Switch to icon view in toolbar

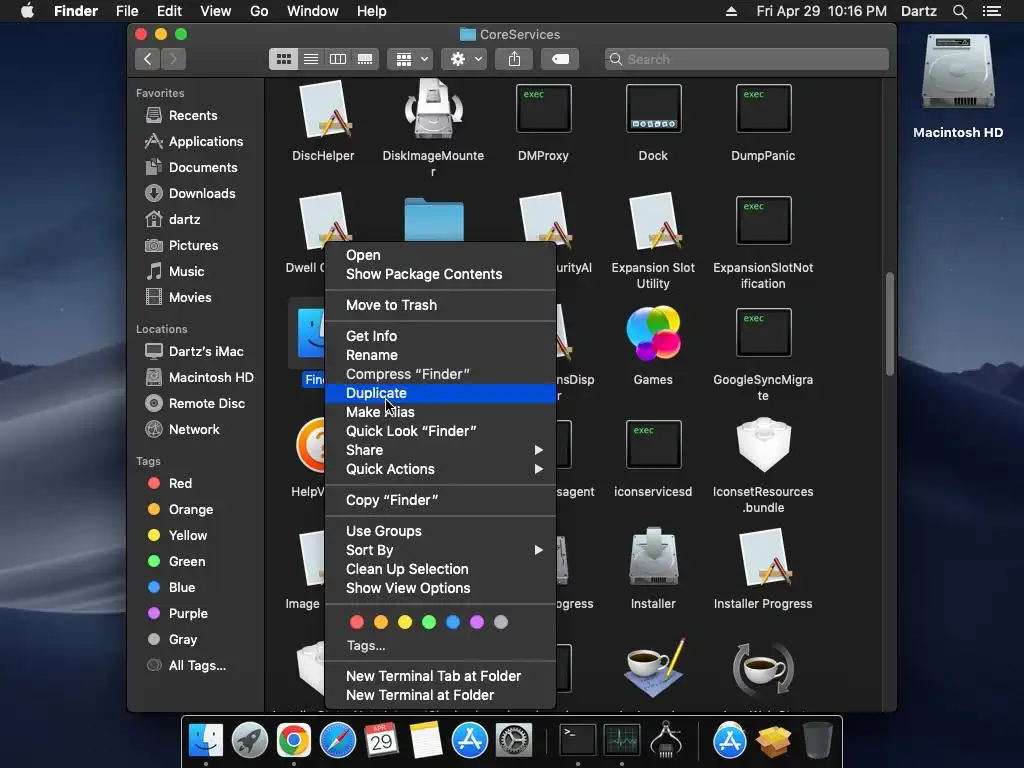click(283, 59)
